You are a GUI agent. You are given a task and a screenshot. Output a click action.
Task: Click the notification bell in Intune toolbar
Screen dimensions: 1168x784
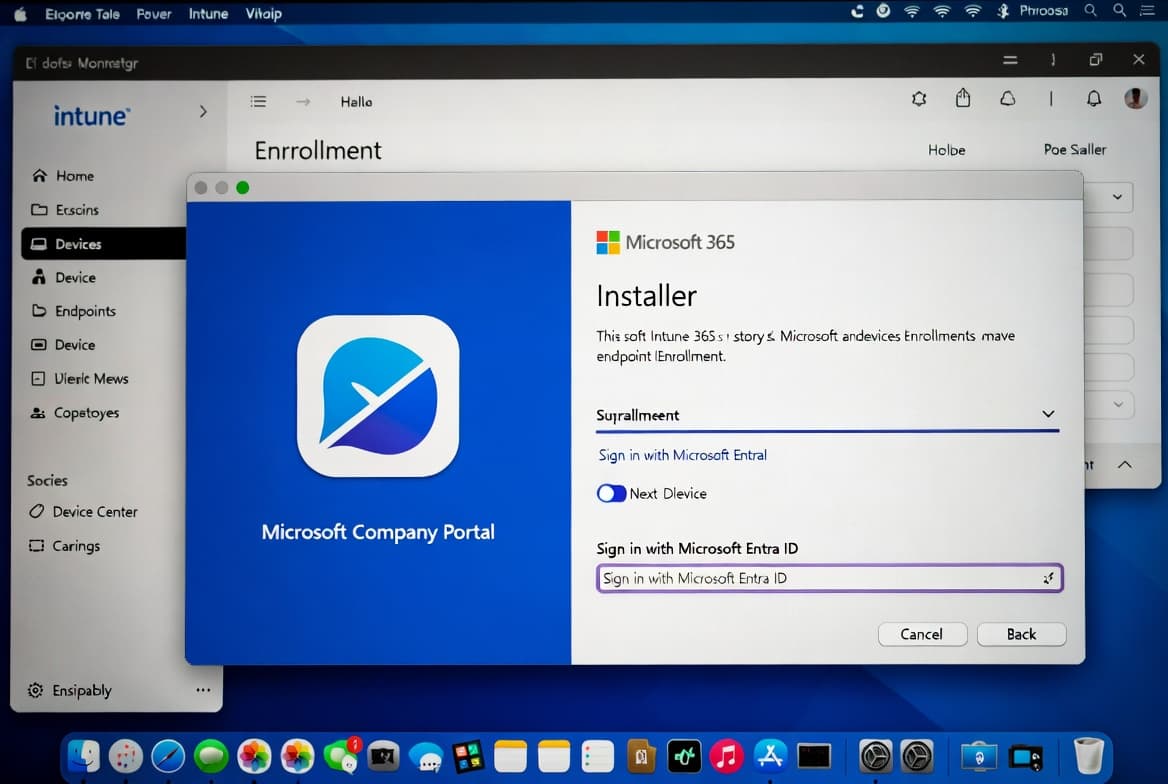coord(1094,98)
